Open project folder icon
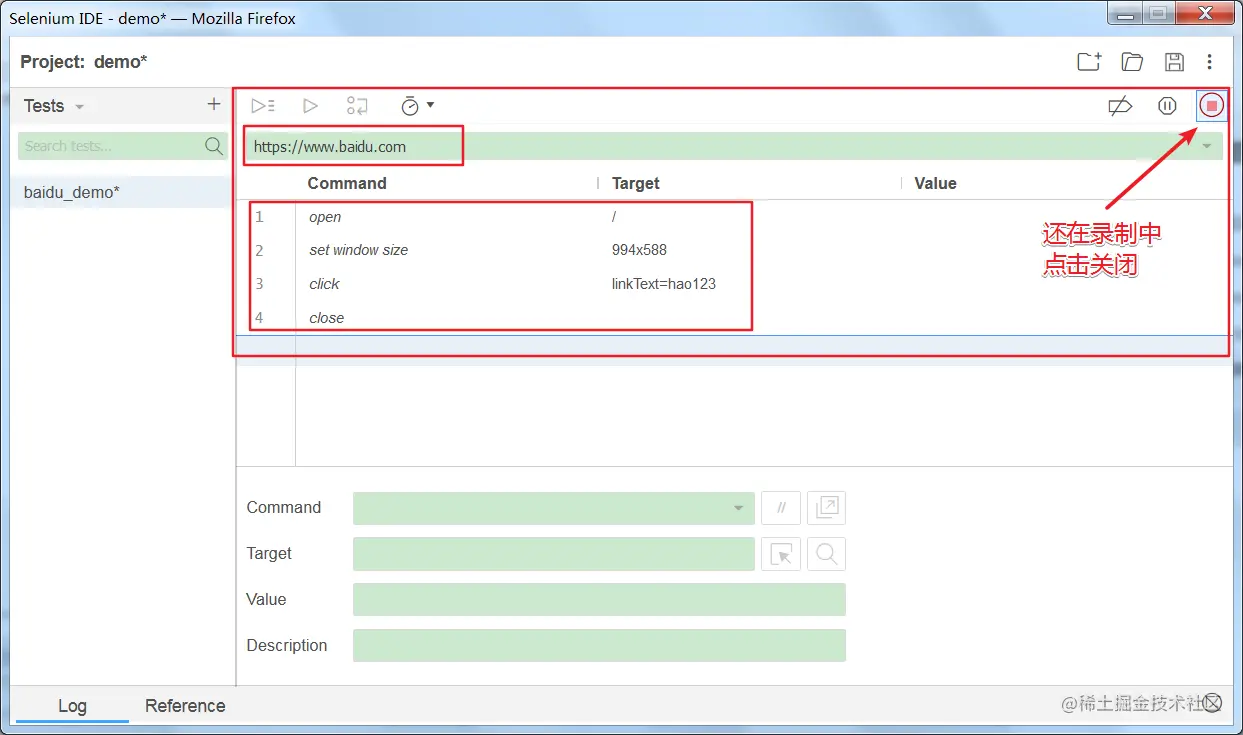This screenshot has width=1243, height=735. click(x=1132, y=62)
